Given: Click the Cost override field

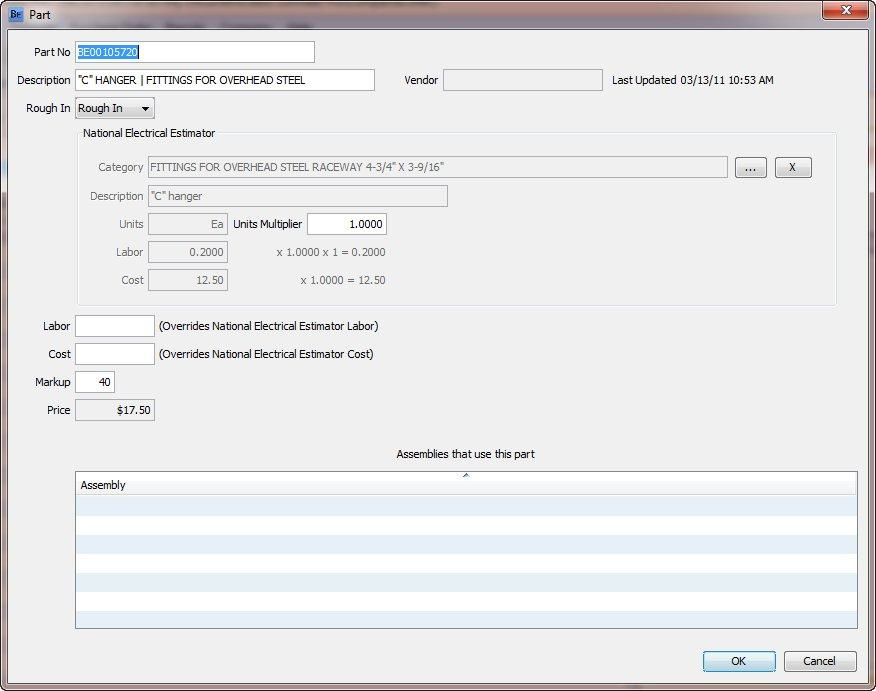Looking at the screenshot, I should tap(113, 354).
